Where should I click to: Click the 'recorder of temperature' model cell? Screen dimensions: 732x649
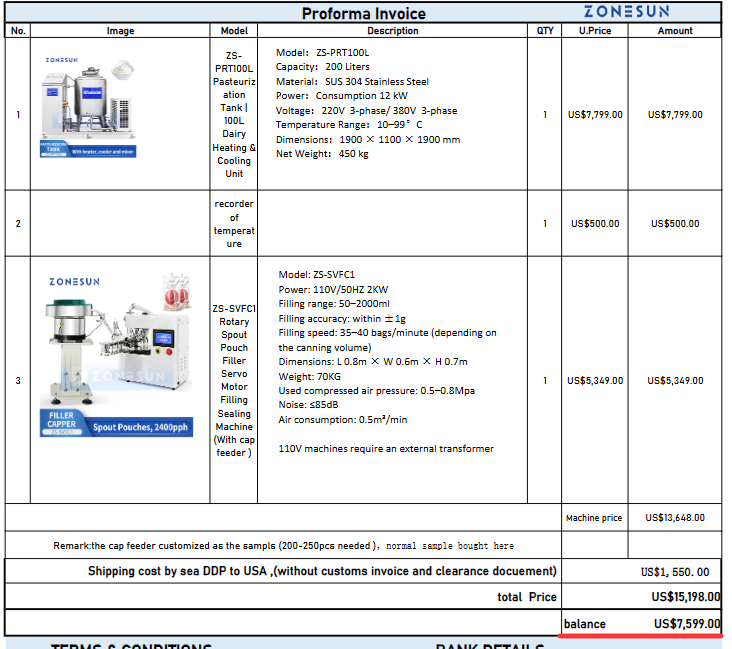click(234, 224)
